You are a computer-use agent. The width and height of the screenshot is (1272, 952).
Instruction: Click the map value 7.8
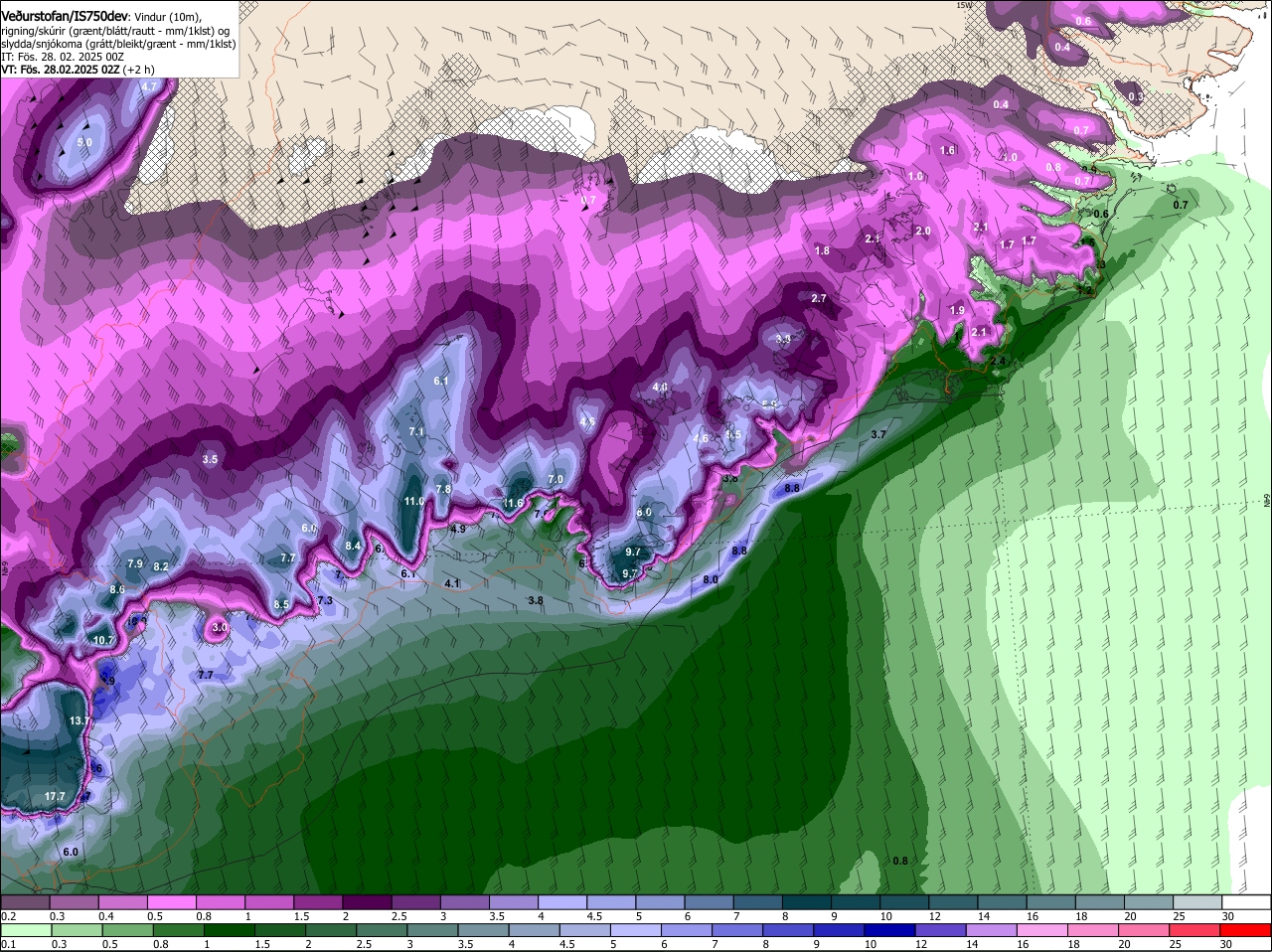coord(443,489)
